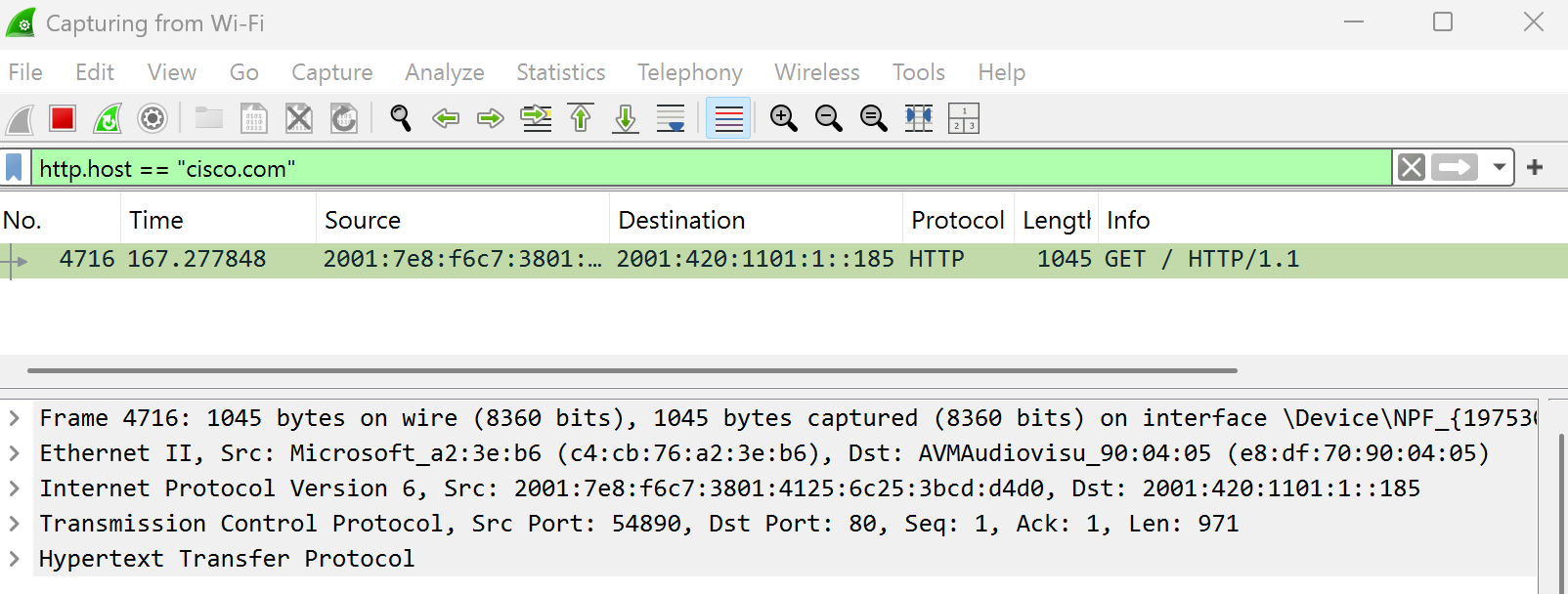Image resolution: width=1568 pixels, height=594 pixels.
Task: Sort by the Source column header
Action: pyautogui.click(x=463, y=221)
